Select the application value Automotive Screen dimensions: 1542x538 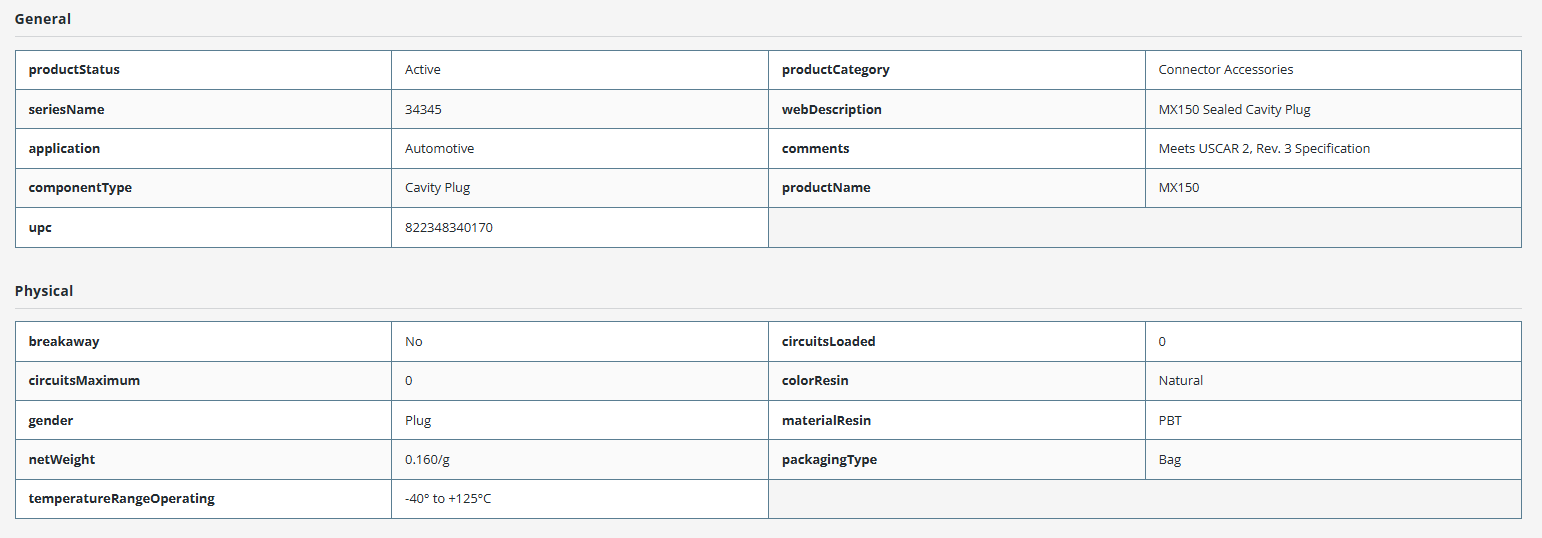coord(440,149)
